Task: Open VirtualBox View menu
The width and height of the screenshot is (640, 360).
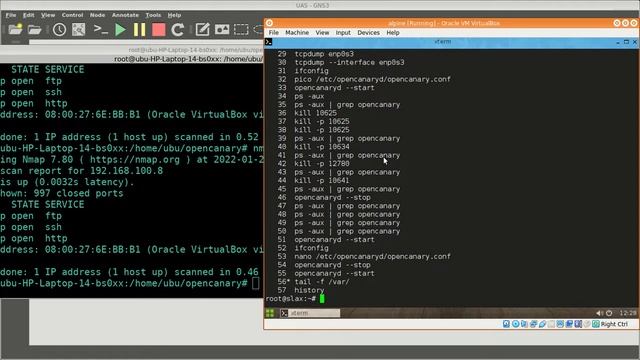Action: pos(322,33)
